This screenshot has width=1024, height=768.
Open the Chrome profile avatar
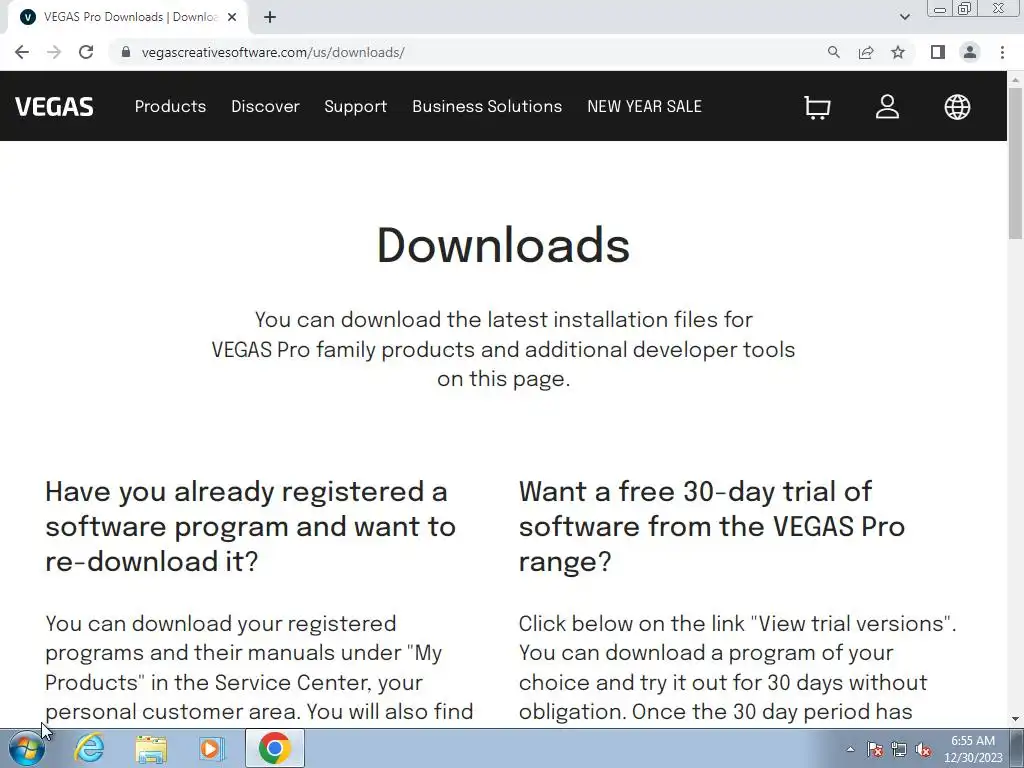(970, 52)
